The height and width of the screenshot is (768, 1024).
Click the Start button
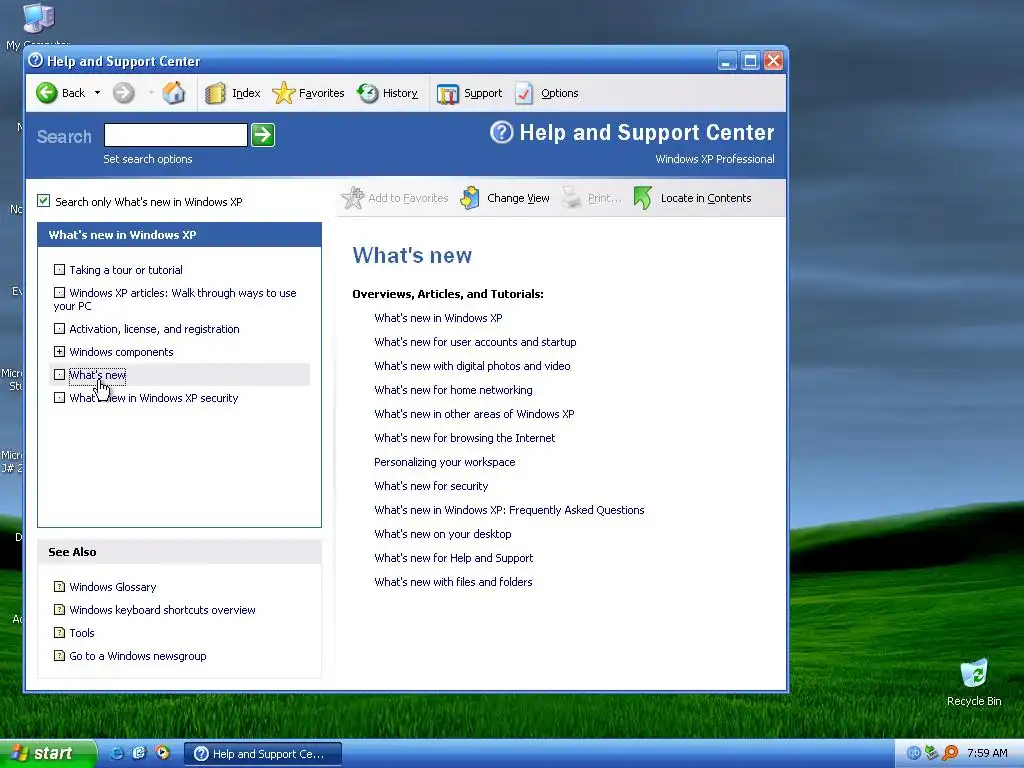pyautogui.click(x=48, y=753)
